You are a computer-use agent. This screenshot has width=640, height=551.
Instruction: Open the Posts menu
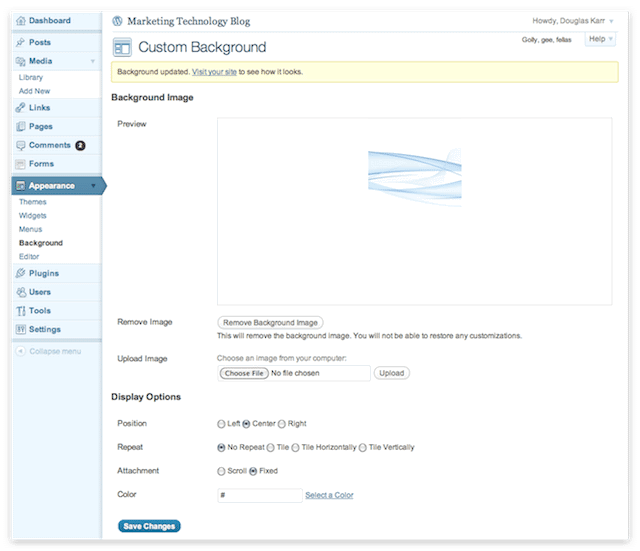click(x=40, y=42)
